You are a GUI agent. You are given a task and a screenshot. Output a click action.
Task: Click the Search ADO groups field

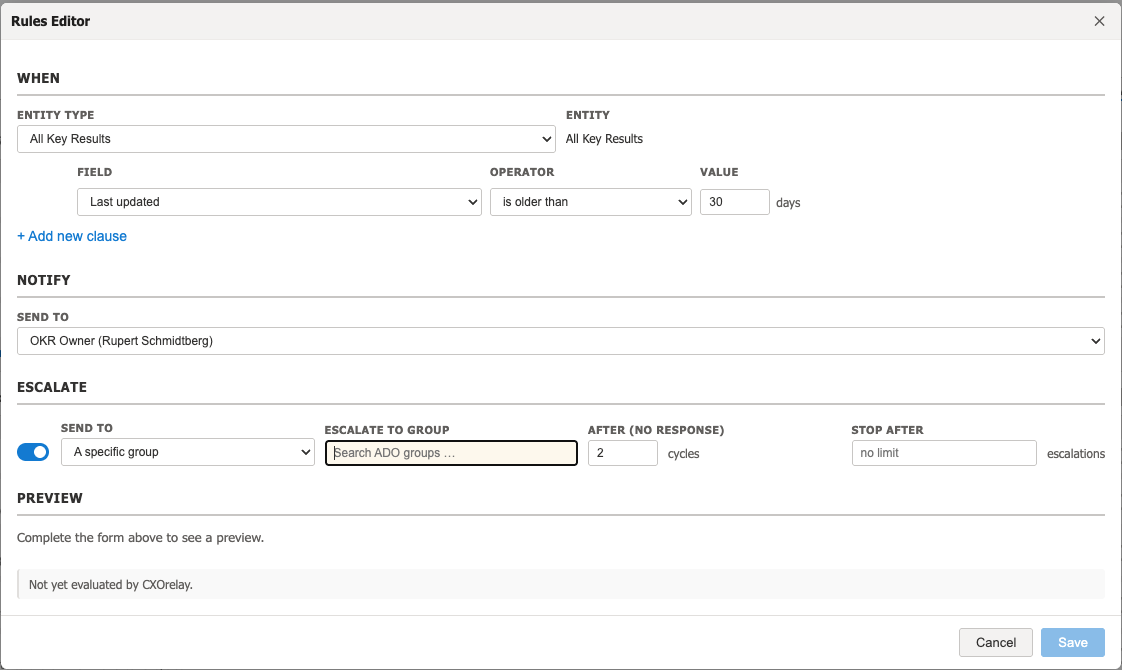coord(451,453)
